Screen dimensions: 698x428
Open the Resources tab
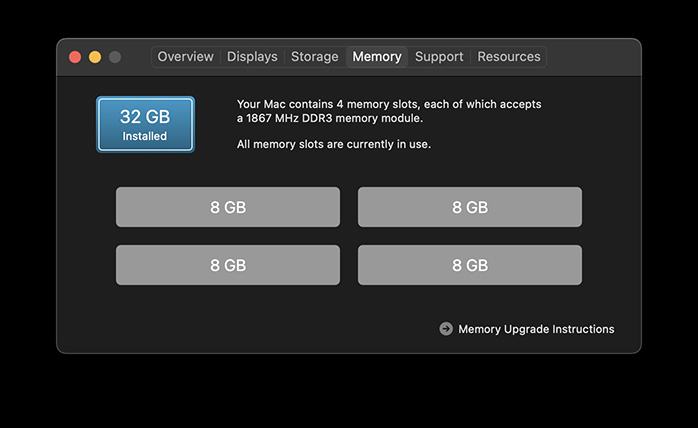coord(509,57)
